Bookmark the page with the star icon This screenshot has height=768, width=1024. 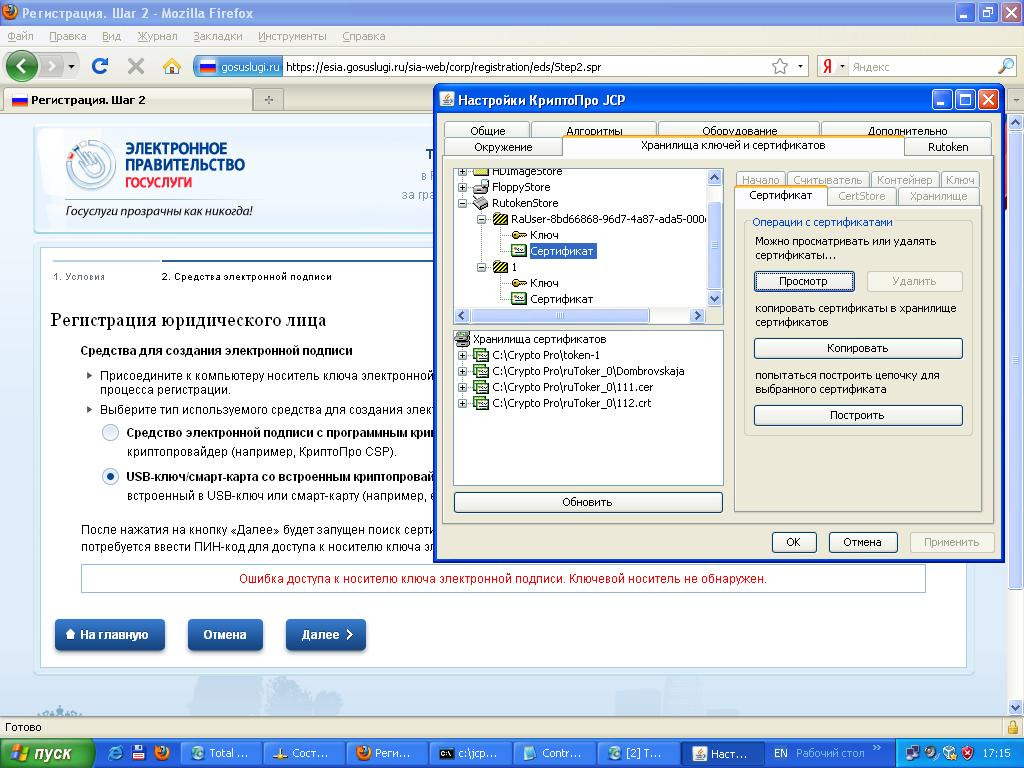780,66
